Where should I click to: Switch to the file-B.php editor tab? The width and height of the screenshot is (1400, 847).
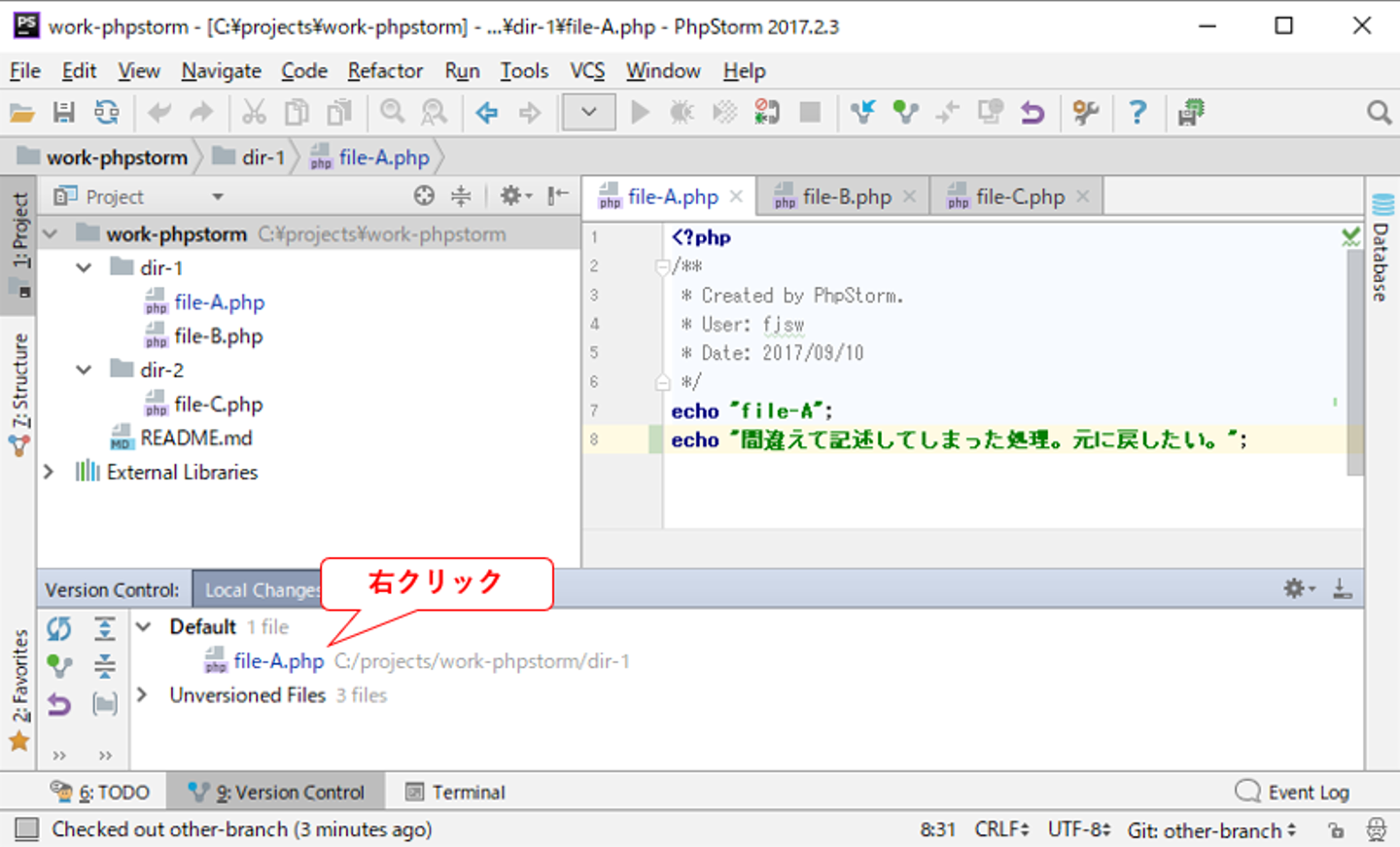(846, 197)
